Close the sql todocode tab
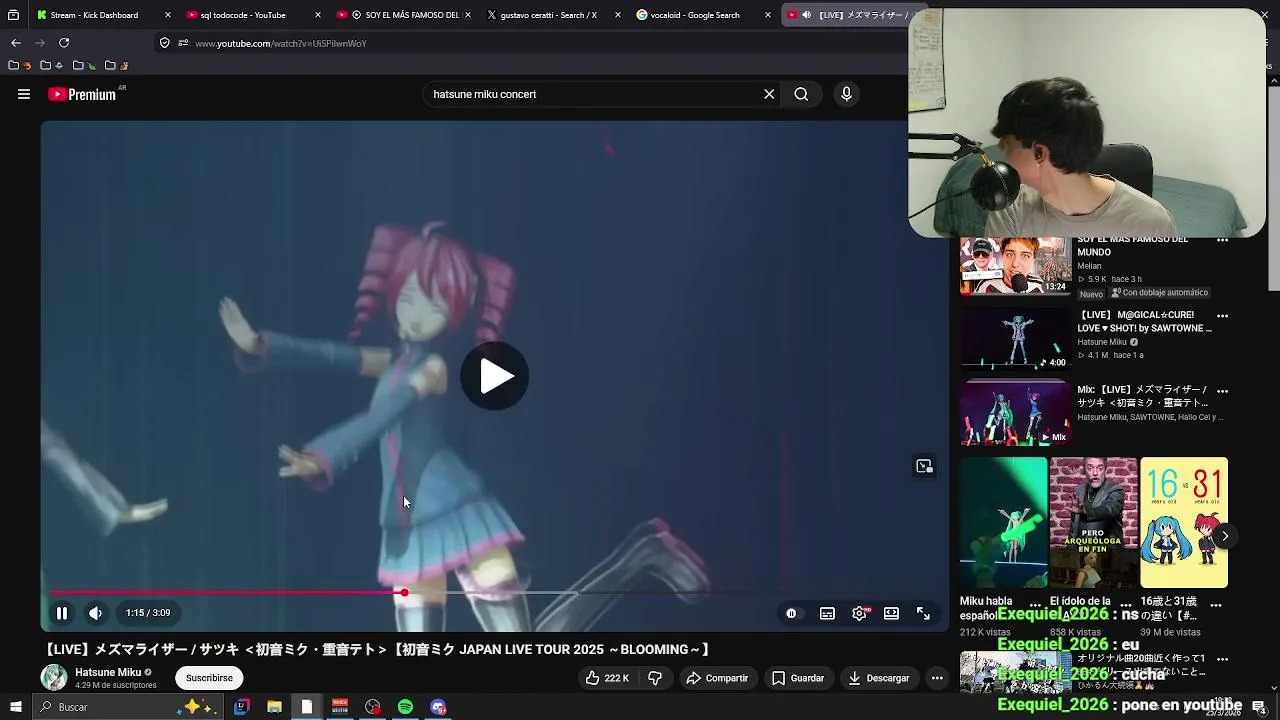1280x720 pixels. (x=318, y=15)
